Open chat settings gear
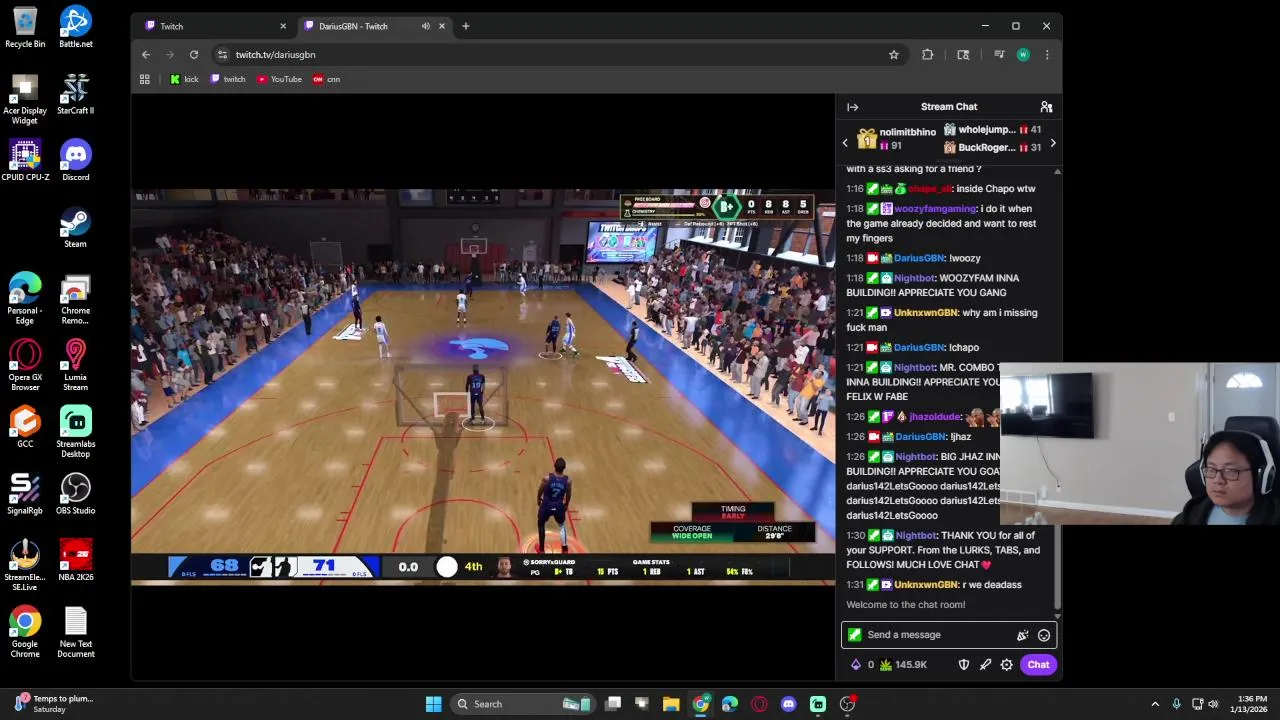The image size is (1280, 720). [1007, 665]
